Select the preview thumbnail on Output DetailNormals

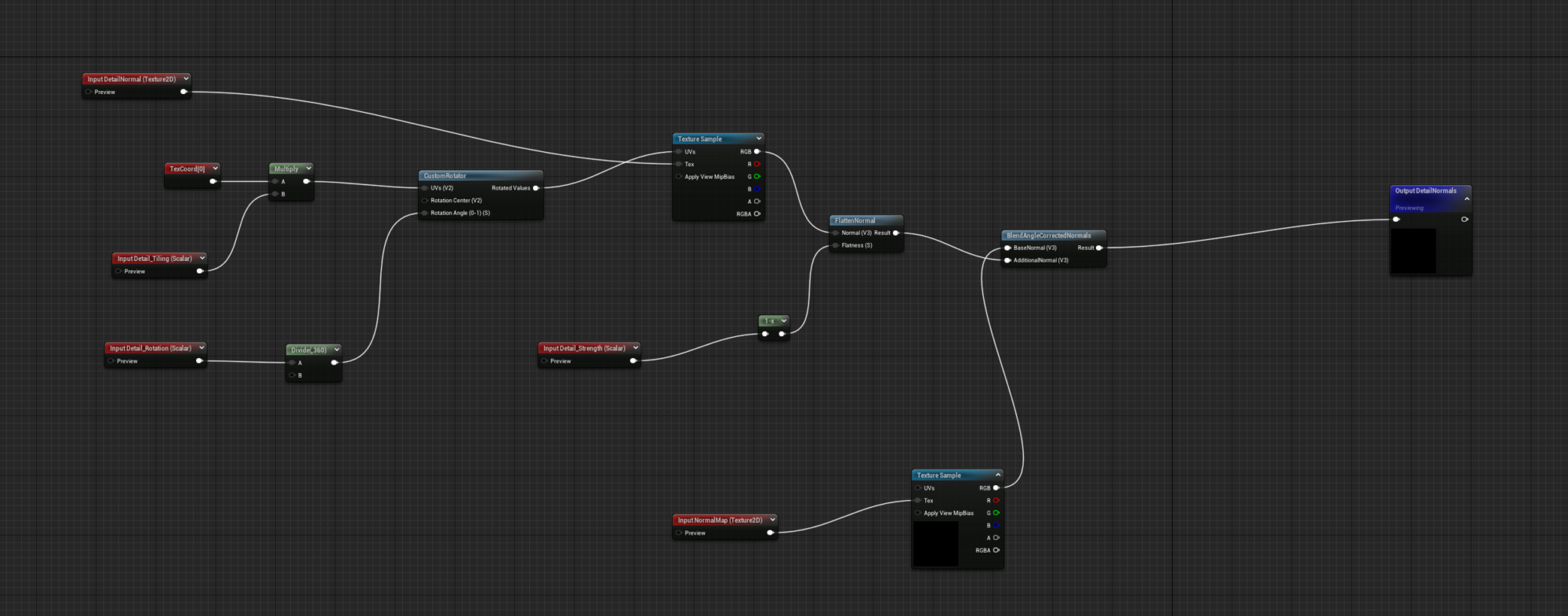point(1414,251)
